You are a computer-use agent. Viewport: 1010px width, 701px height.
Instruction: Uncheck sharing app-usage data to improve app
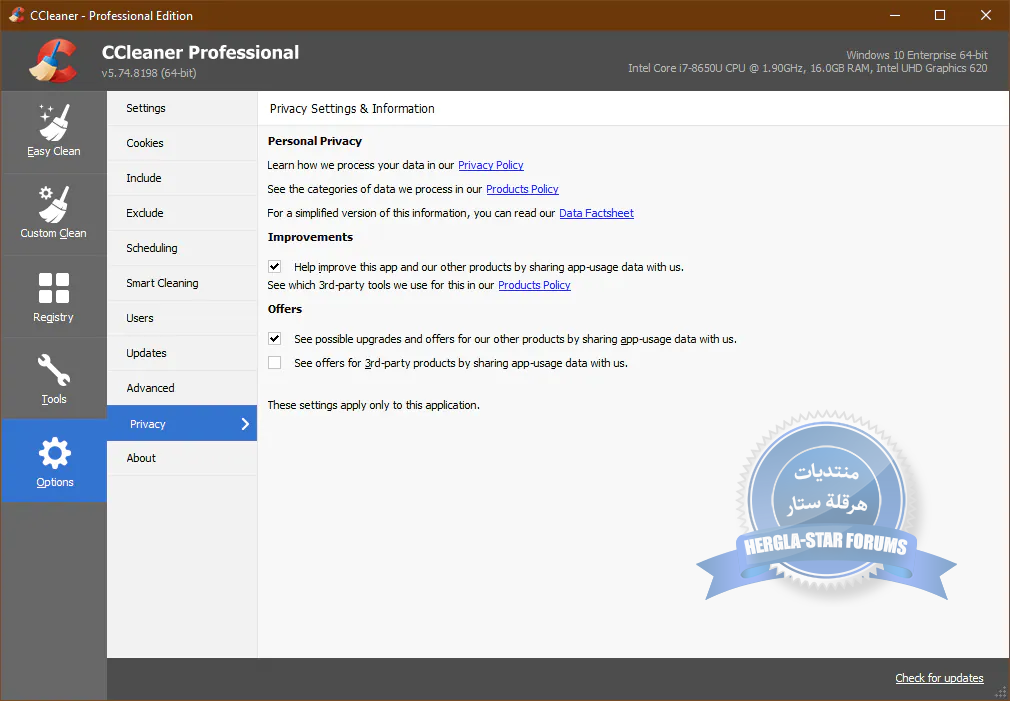tap(274, 267)
